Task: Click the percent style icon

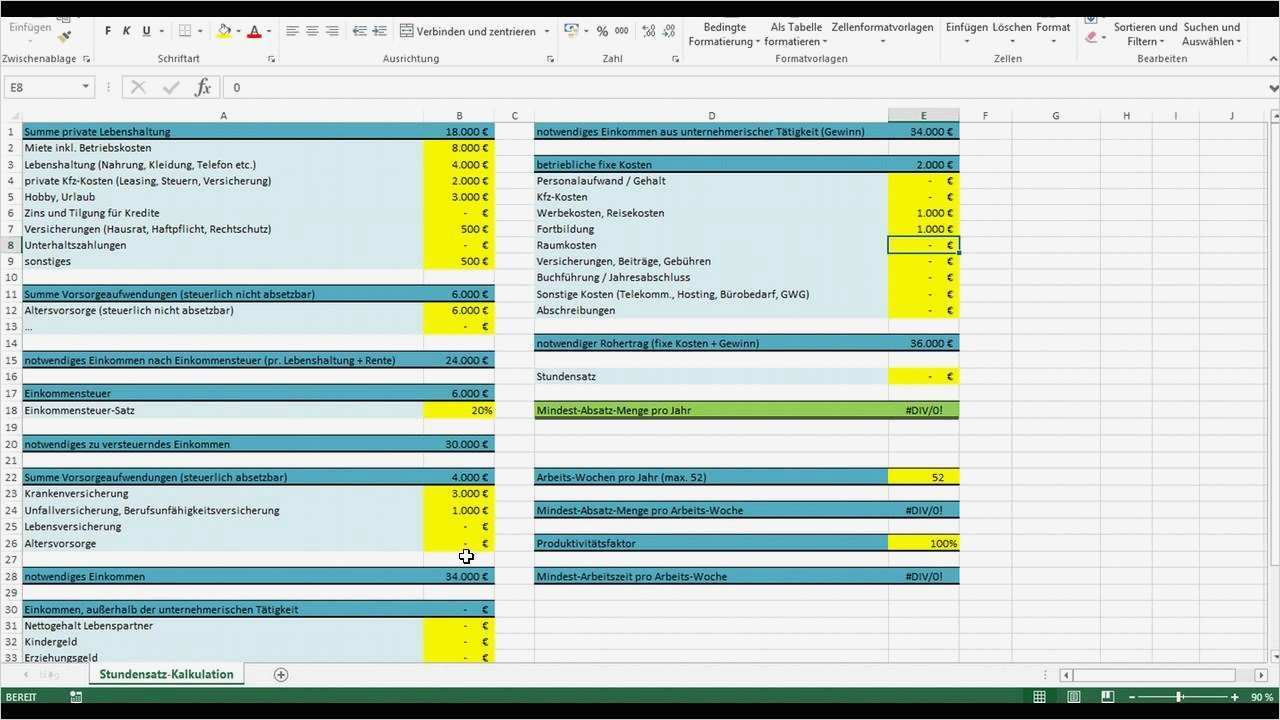Action: pos(603,31)
